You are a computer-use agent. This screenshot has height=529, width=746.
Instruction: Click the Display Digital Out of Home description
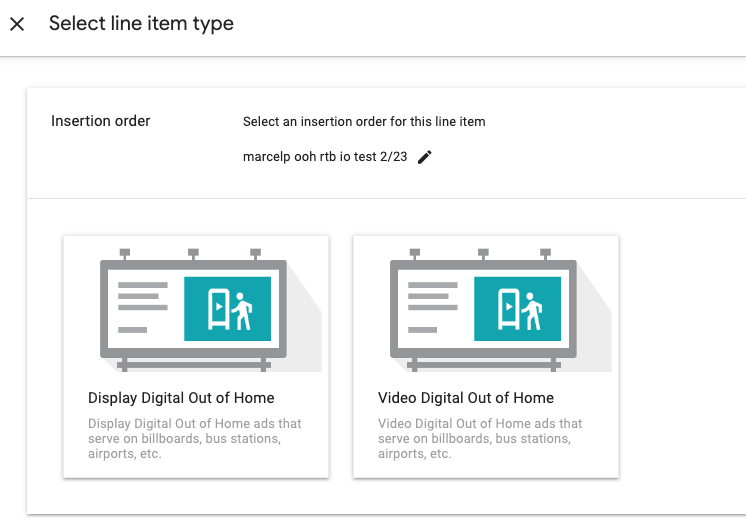tap(195, 438)
